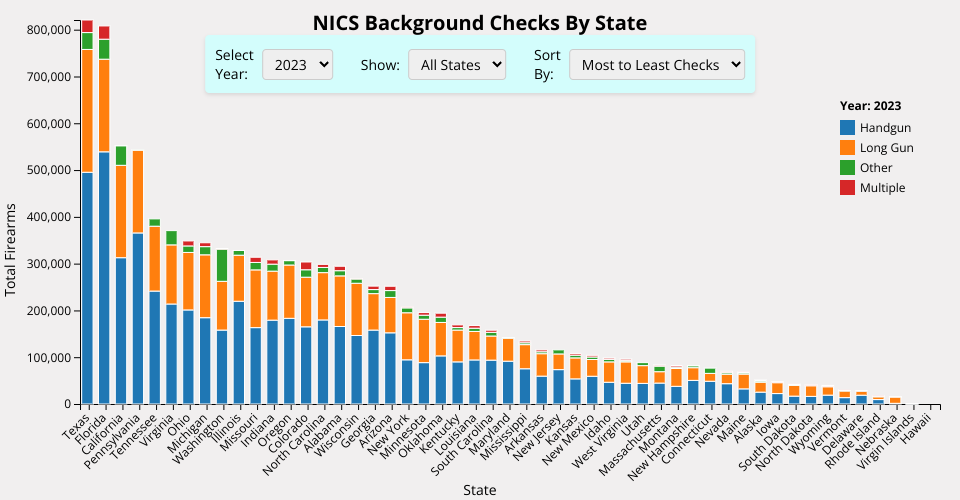The image size is (960, 500).
Task: Click the red Multiple legend swatch
Action: (x=848, y=188)
